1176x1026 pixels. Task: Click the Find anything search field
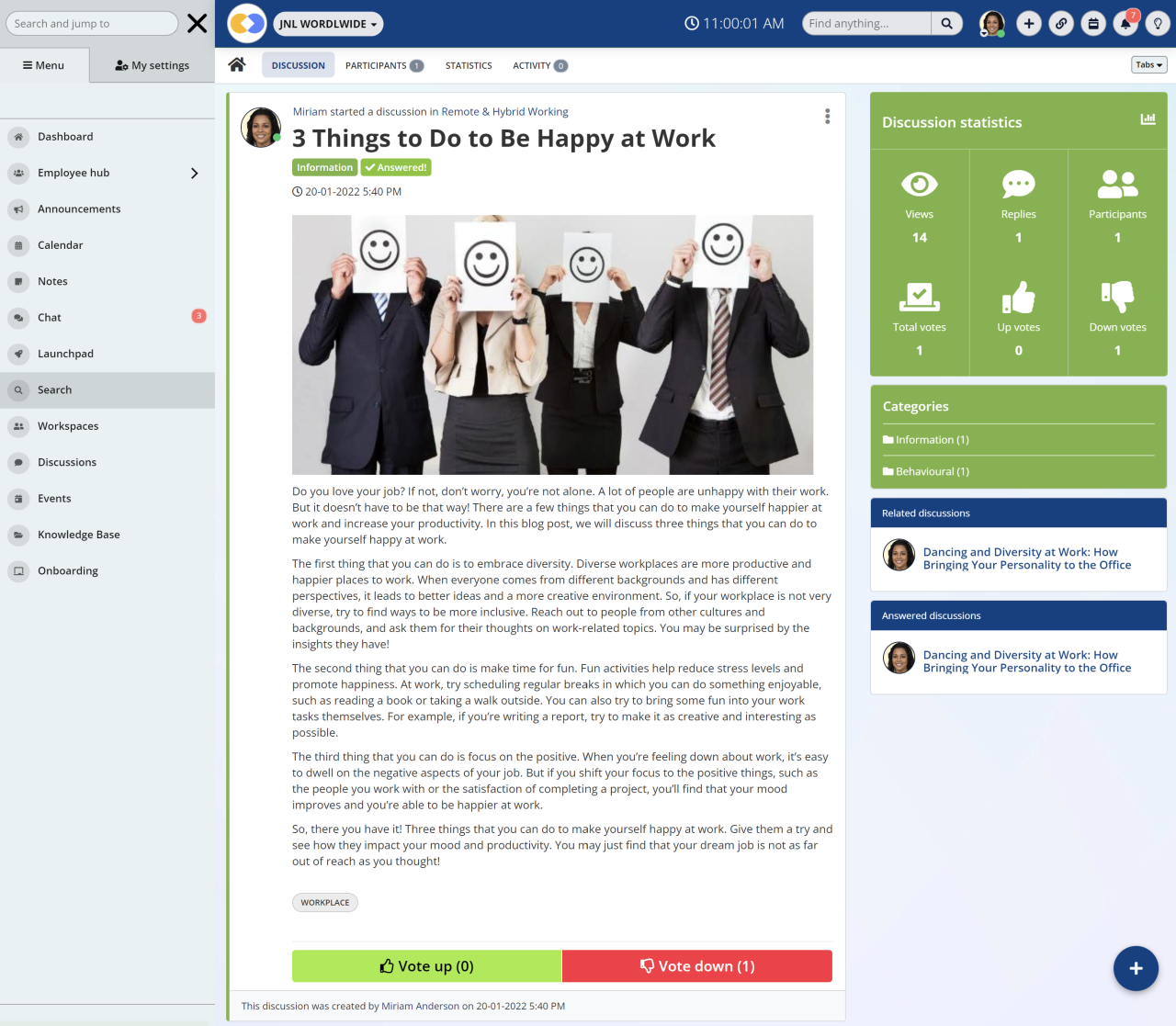[864, 23]
